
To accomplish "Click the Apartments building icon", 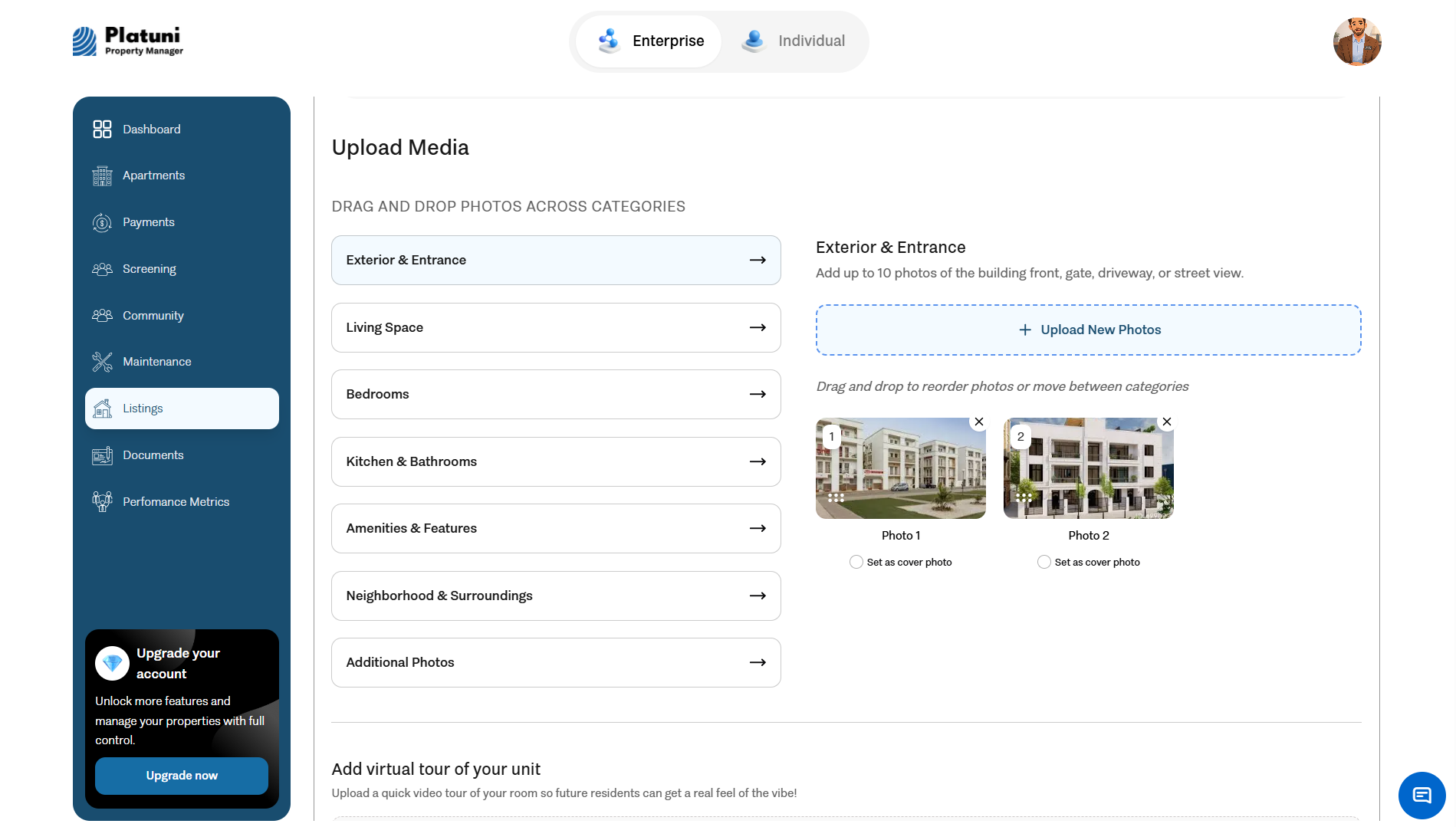I will point(102,176).
